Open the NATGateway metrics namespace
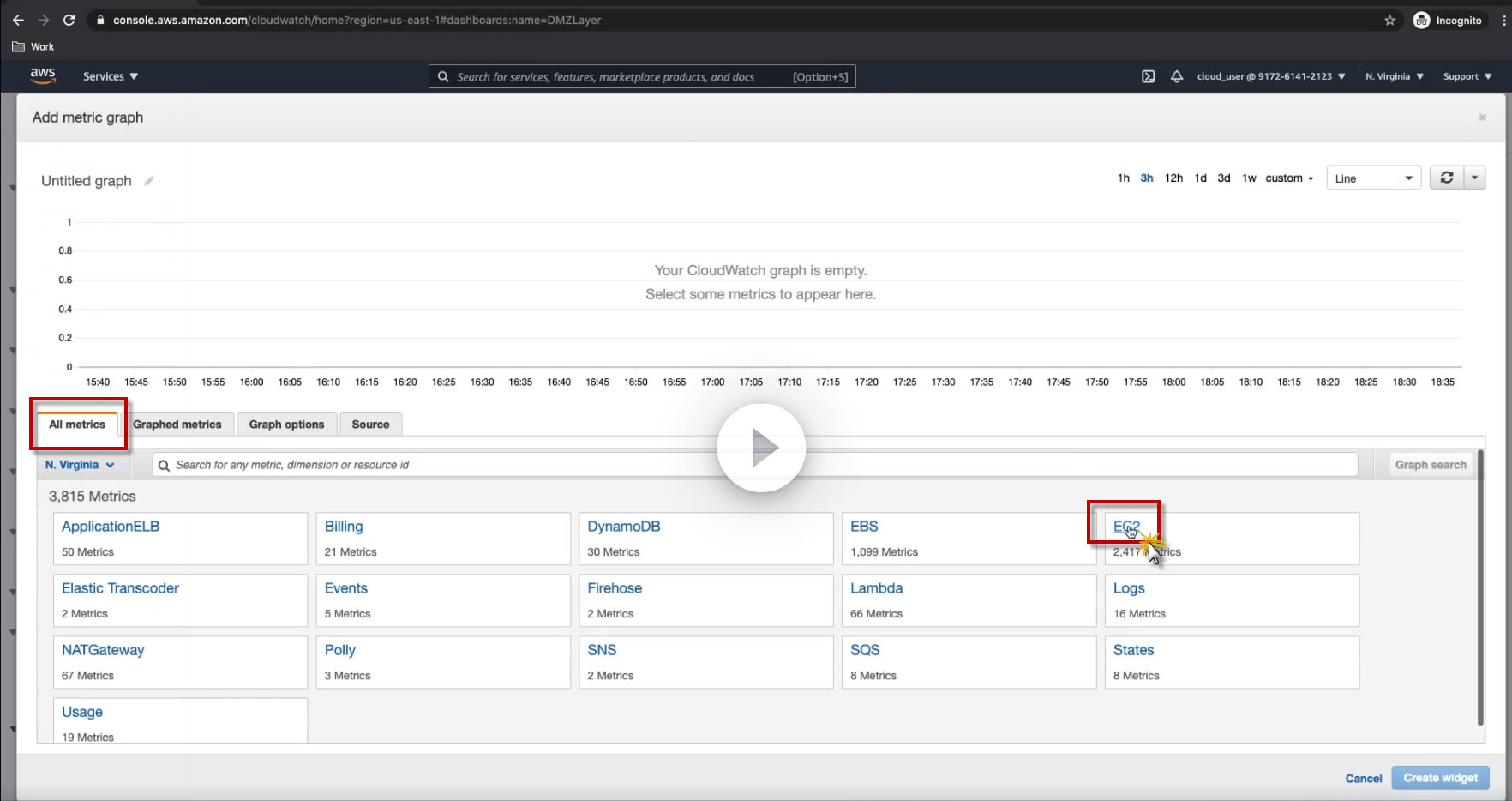This screenshot has width=1512, height=801. (103, 650)
